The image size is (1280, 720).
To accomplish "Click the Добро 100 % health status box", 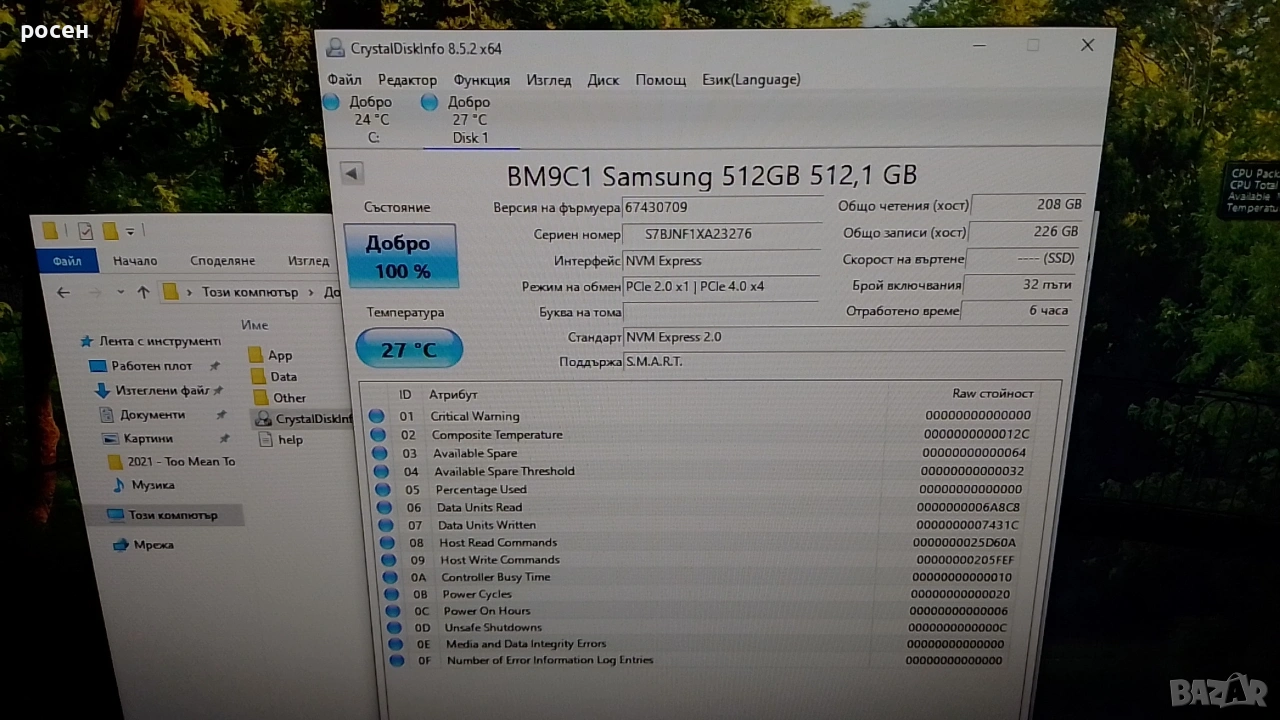I will (x=399, y=256).
